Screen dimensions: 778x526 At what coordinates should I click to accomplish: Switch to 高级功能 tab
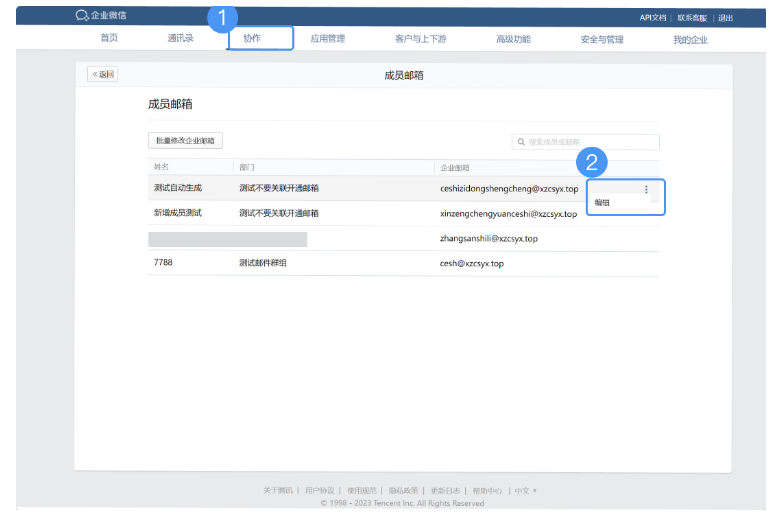[x=513, y=39]
